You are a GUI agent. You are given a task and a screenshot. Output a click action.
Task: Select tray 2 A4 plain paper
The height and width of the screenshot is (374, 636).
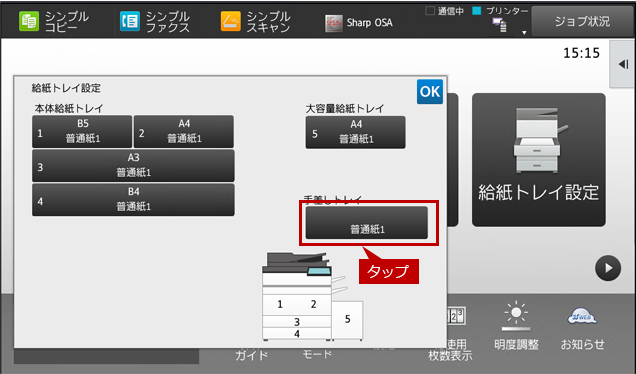[184, 131]
